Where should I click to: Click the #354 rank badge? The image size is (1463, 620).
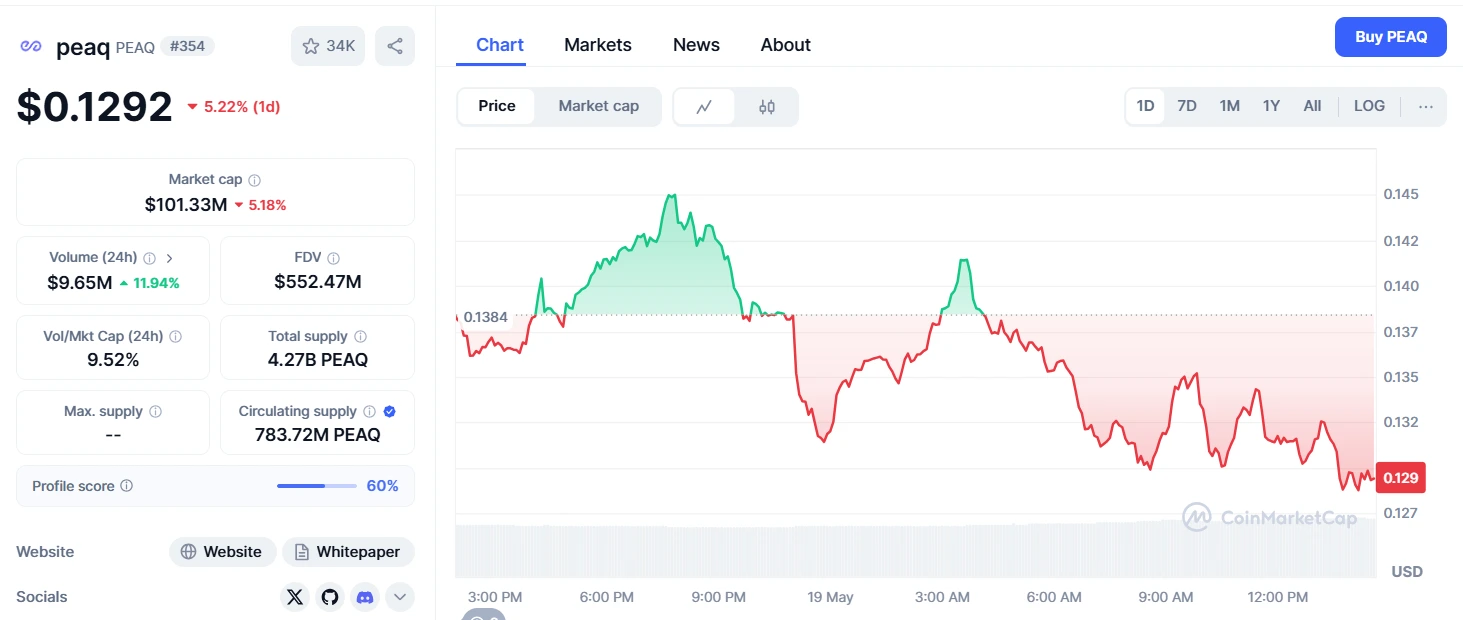(x=188, y=46)
